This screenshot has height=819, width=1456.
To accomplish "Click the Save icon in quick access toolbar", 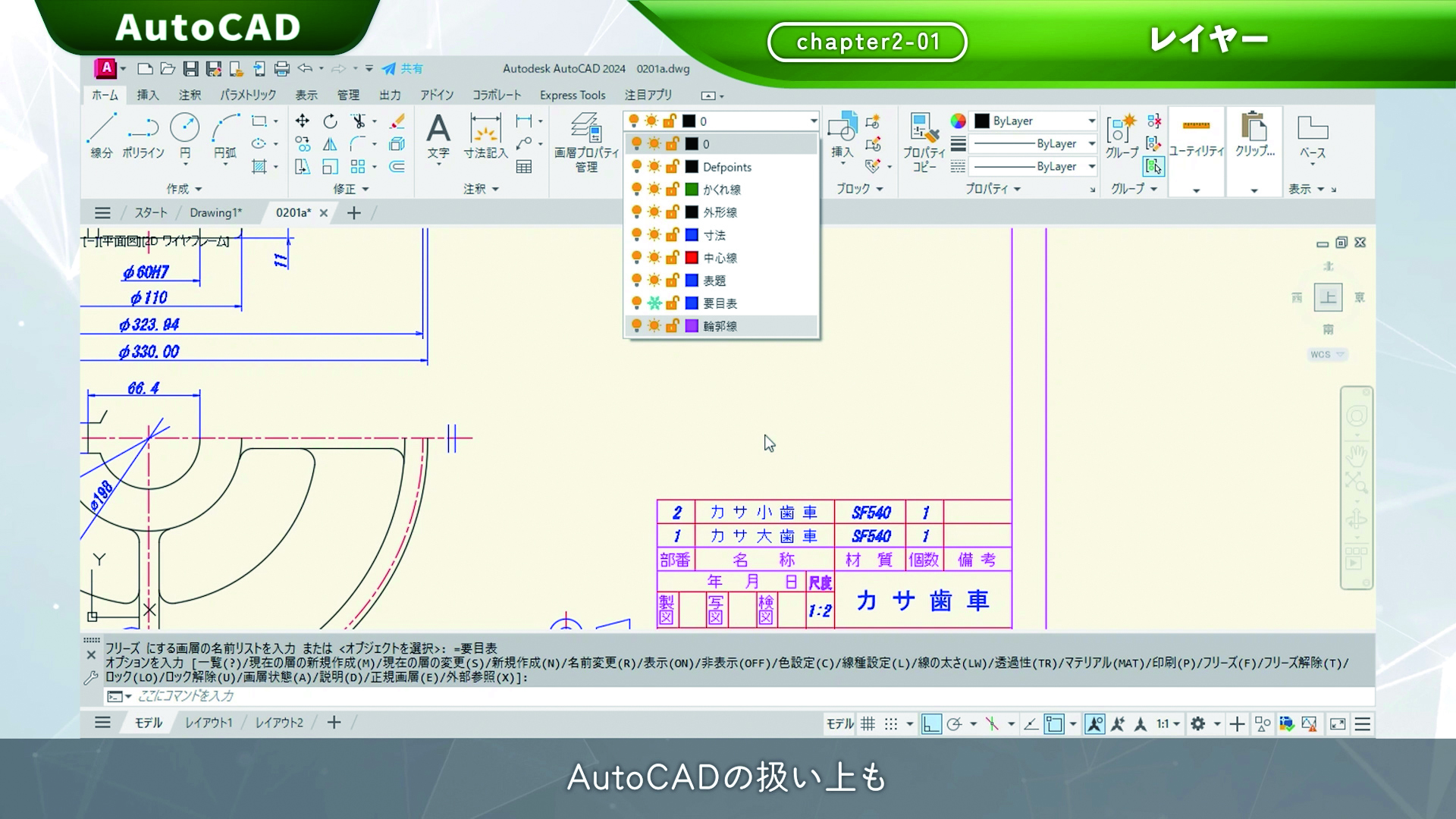I will [190, 69].
